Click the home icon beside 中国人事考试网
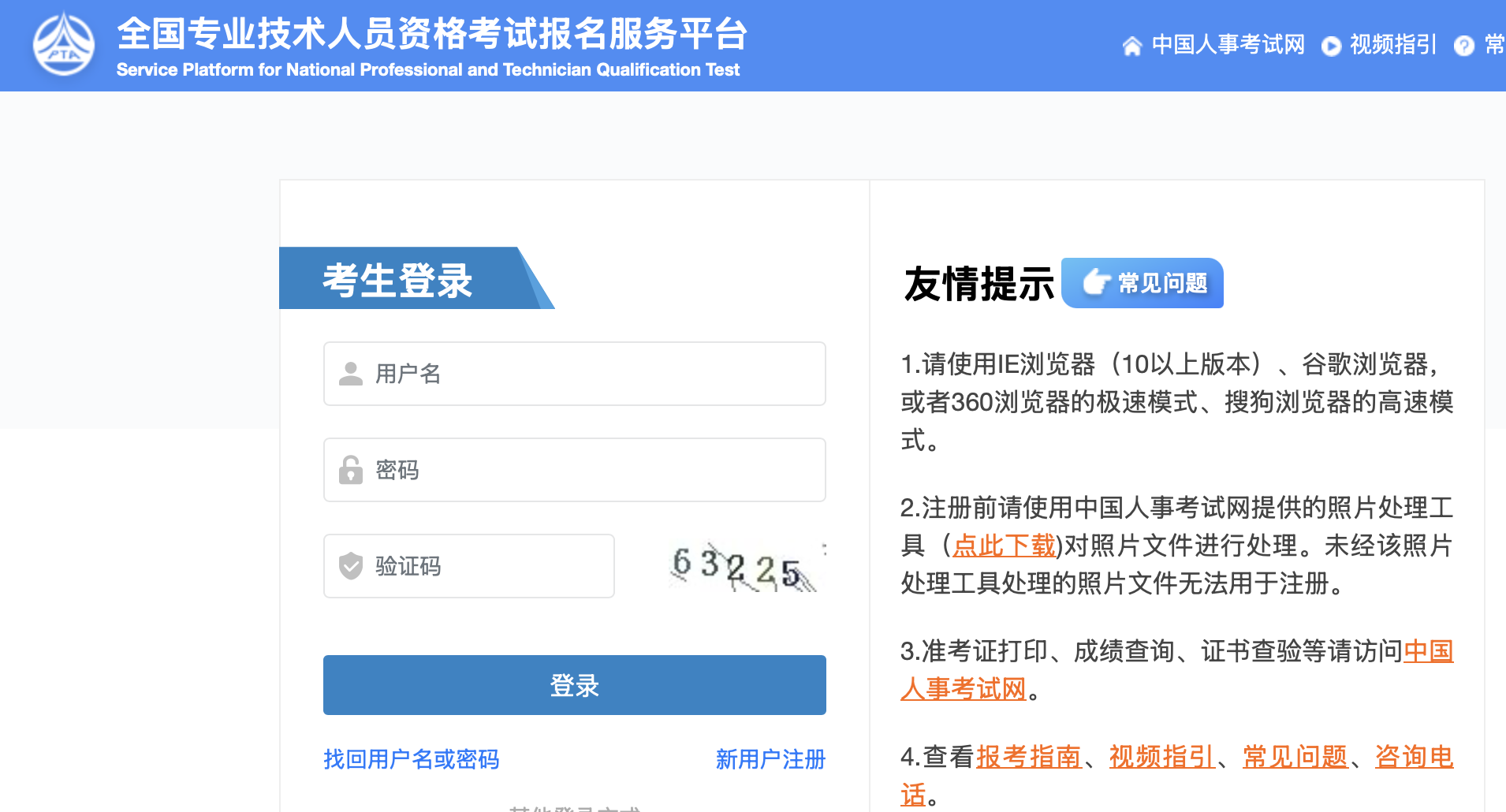 [x=1131, y=47]
